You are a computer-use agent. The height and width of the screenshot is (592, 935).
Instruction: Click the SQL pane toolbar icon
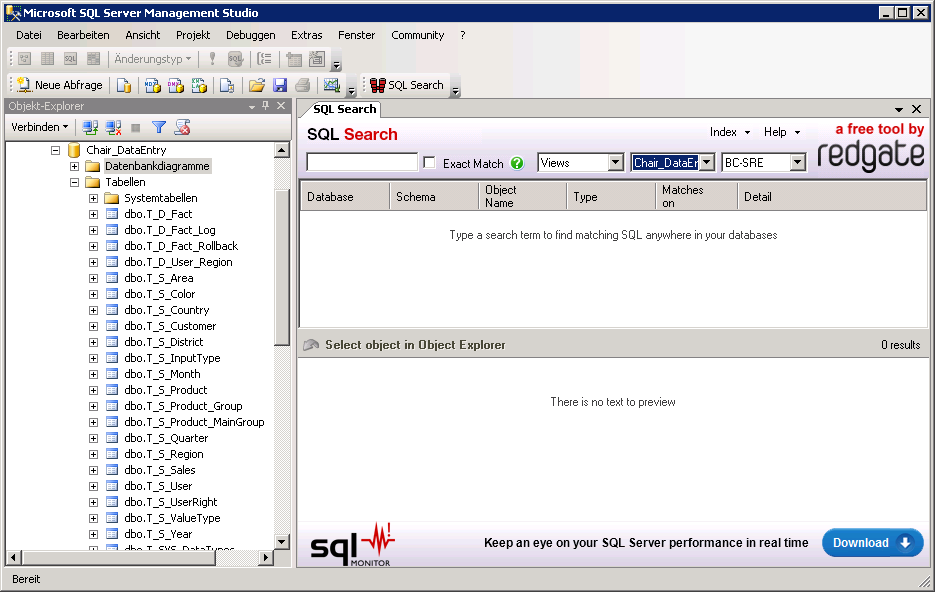tap(70, 58)
